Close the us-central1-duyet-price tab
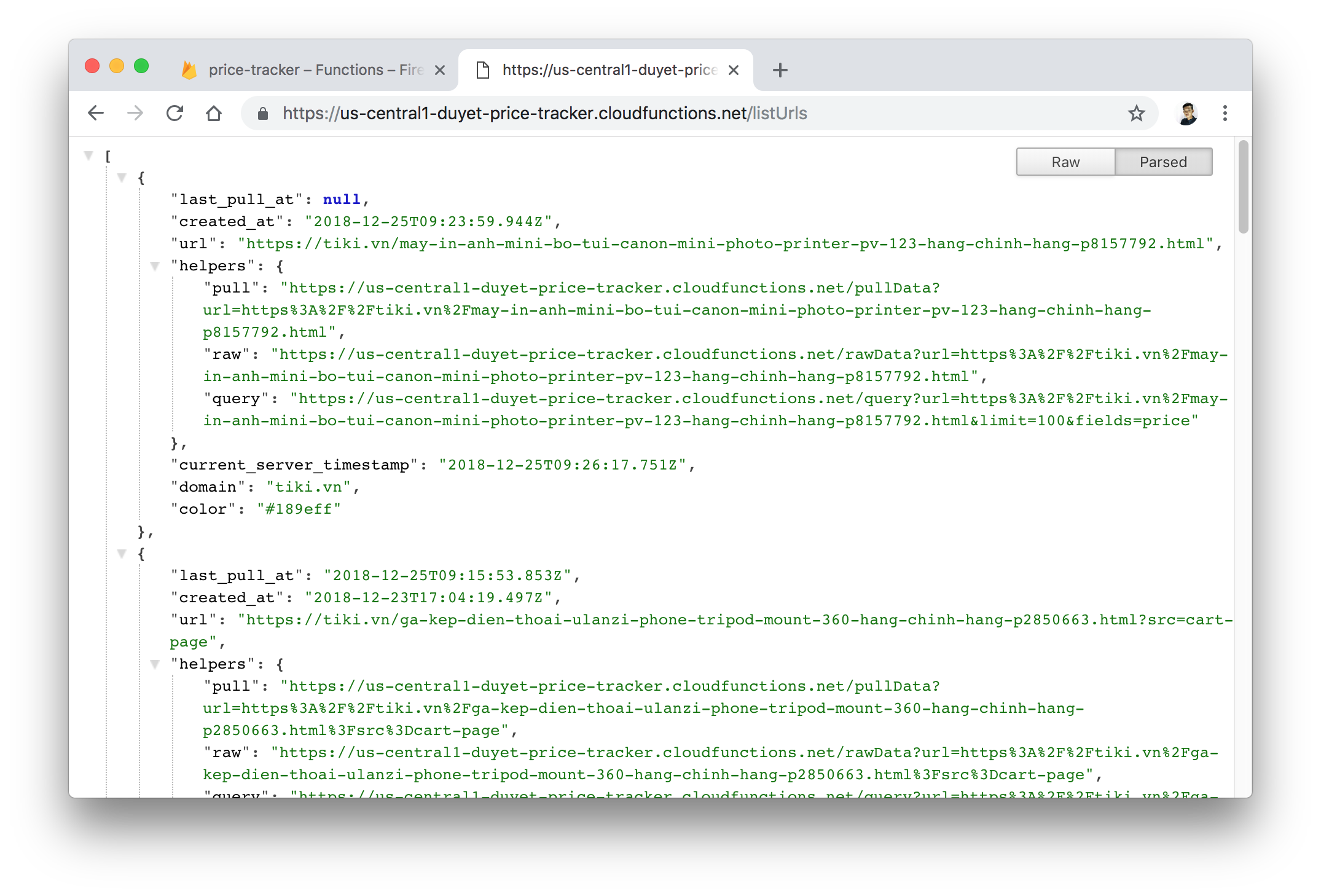 733,70
